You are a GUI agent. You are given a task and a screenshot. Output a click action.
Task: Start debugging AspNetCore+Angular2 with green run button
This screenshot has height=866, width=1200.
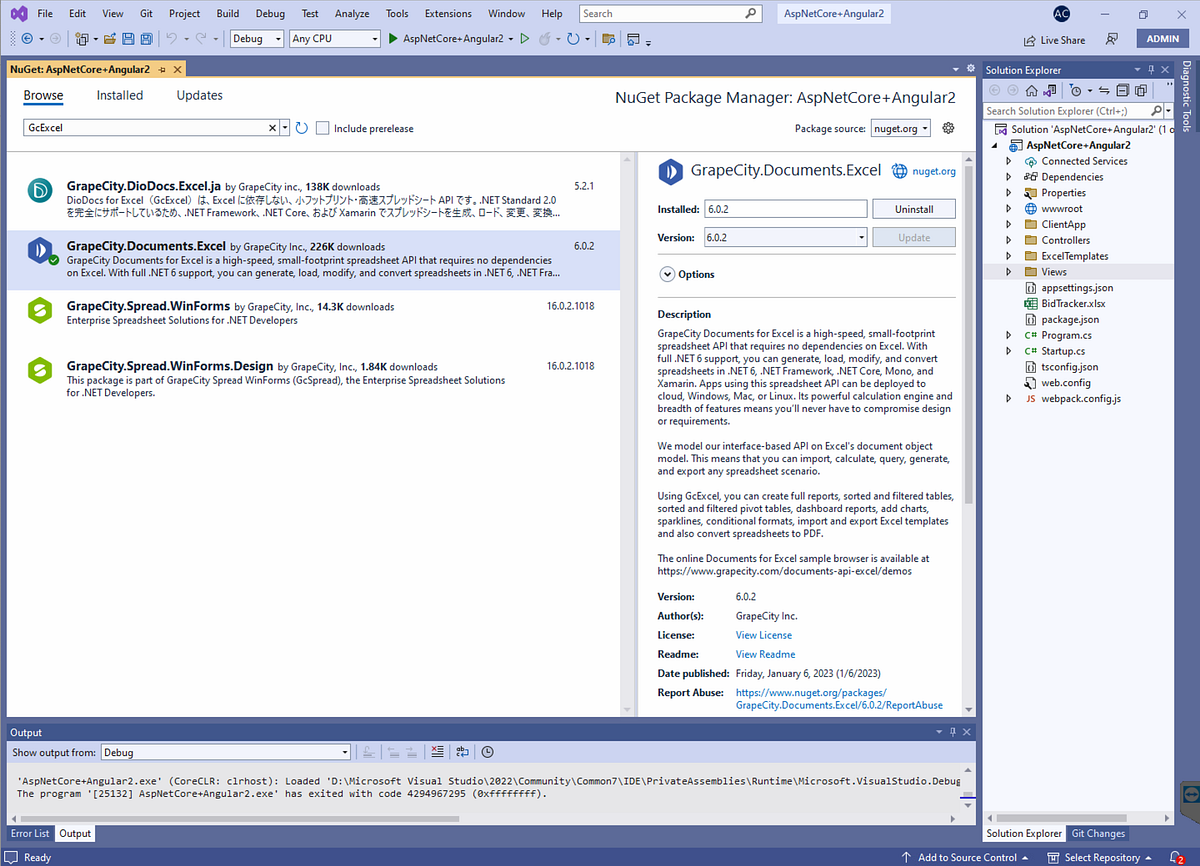click(x=392, y=38)
